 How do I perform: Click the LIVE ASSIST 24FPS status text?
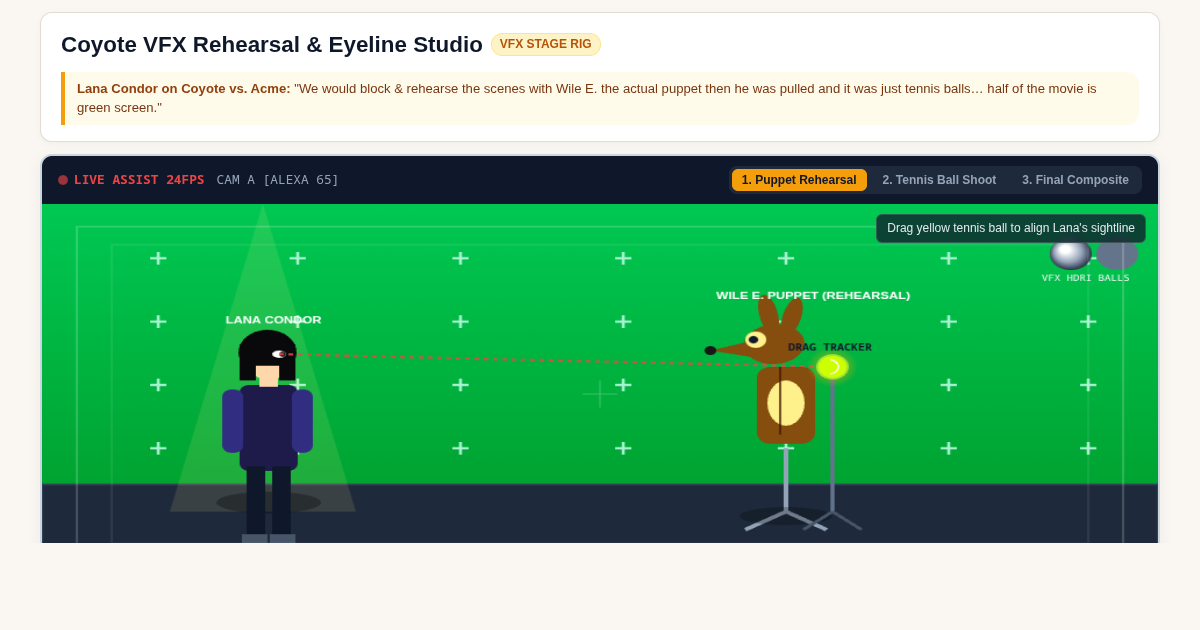pyautogui.click(x=139, y=180)
